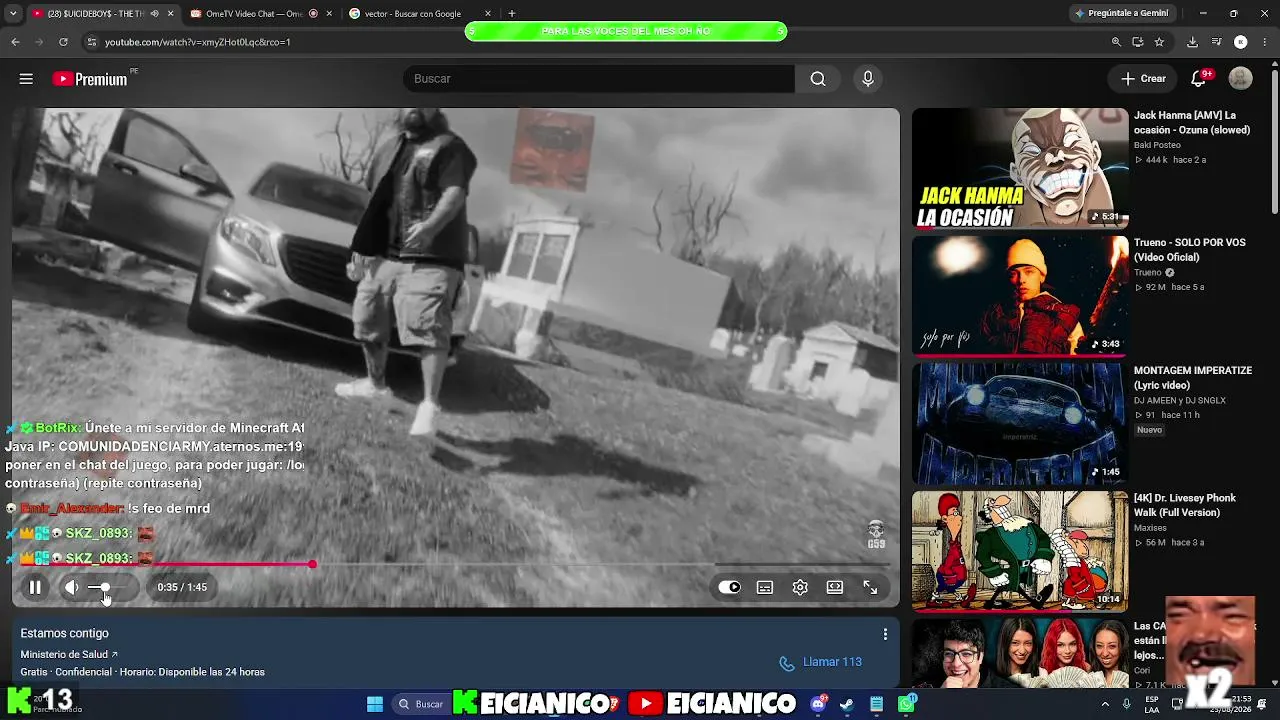Go to YouTube Premium home logo
The width and height of the screenshot is (1280, 720).
[90, 79]
